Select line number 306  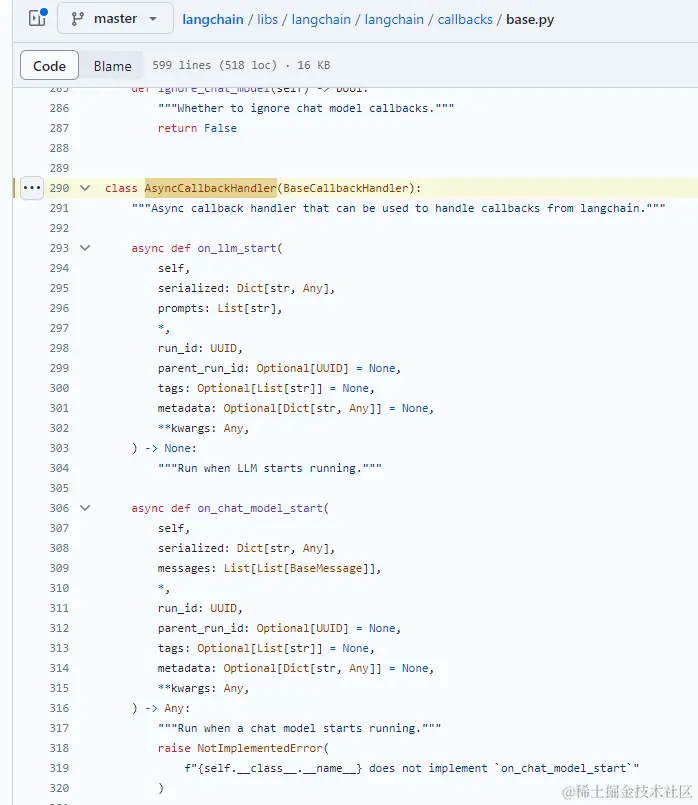pos(60,508)
